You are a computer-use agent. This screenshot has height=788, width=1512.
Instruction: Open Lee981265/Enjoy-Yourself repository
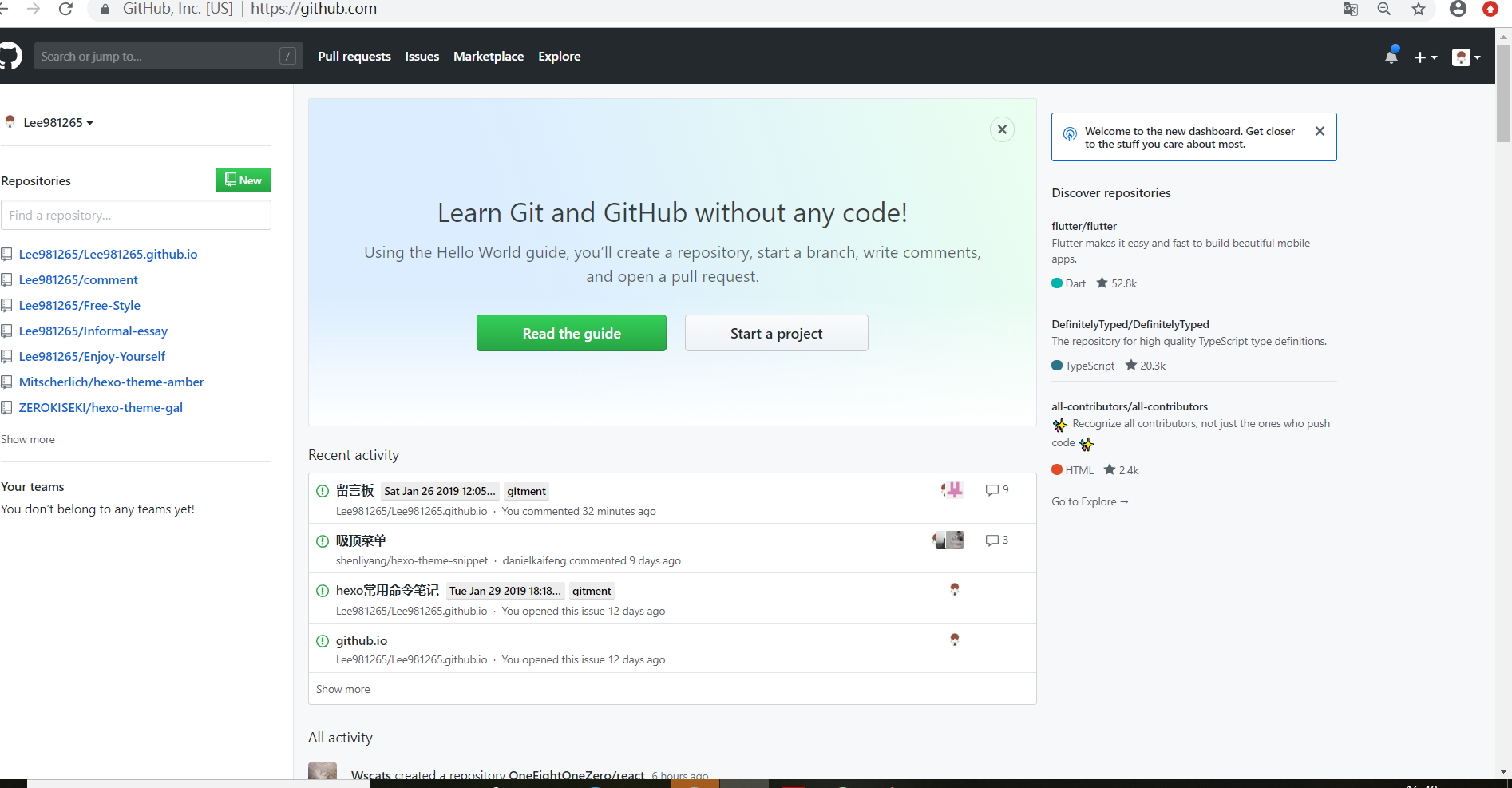(x=93, y=357)
